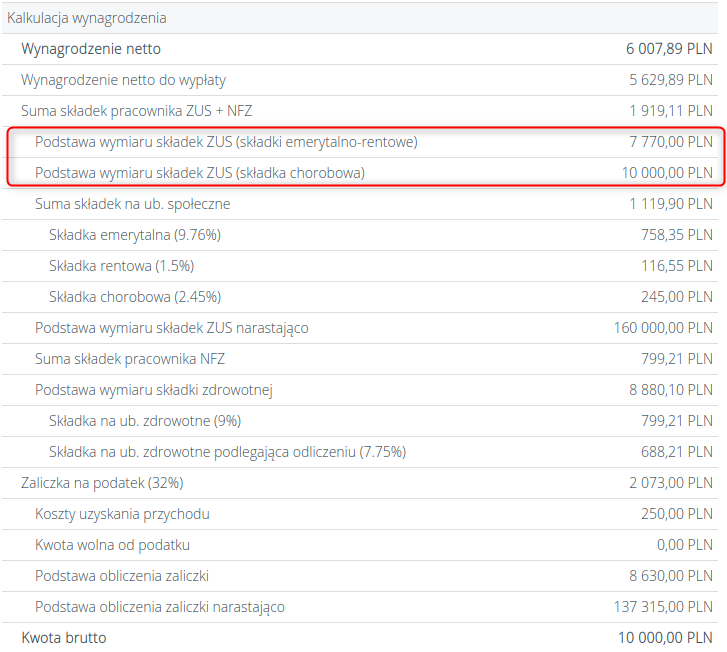The image size is (727, 652).
Task: Select the Kwota wolna od podatku row
Action: tap(112, 545)
